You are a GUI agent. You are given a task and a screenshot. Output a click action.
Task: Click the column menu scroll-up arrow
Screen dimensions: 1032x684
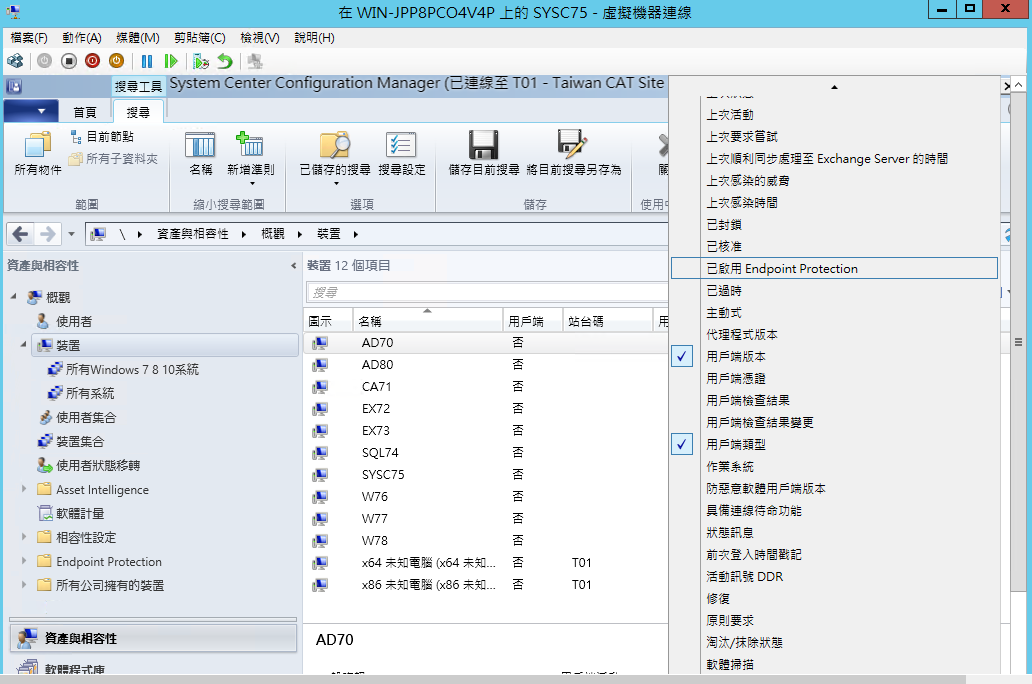[x=835, y=87]
